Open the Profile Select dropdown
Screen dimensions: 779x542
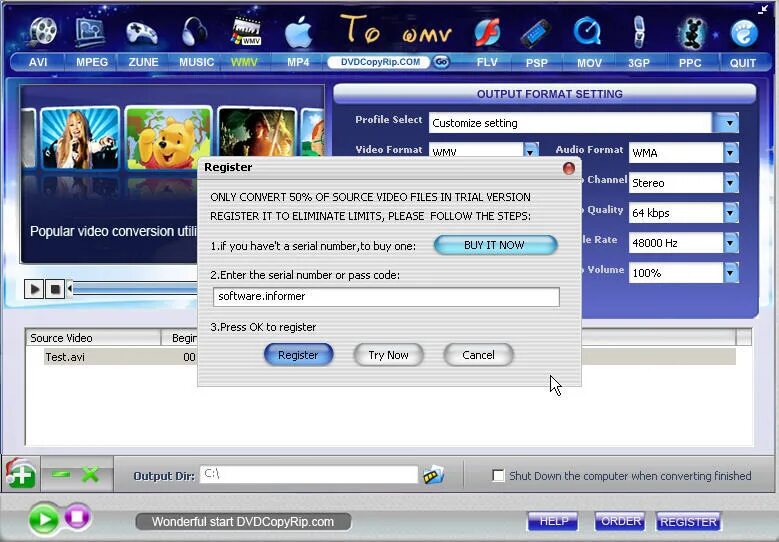tap(728, 123)
